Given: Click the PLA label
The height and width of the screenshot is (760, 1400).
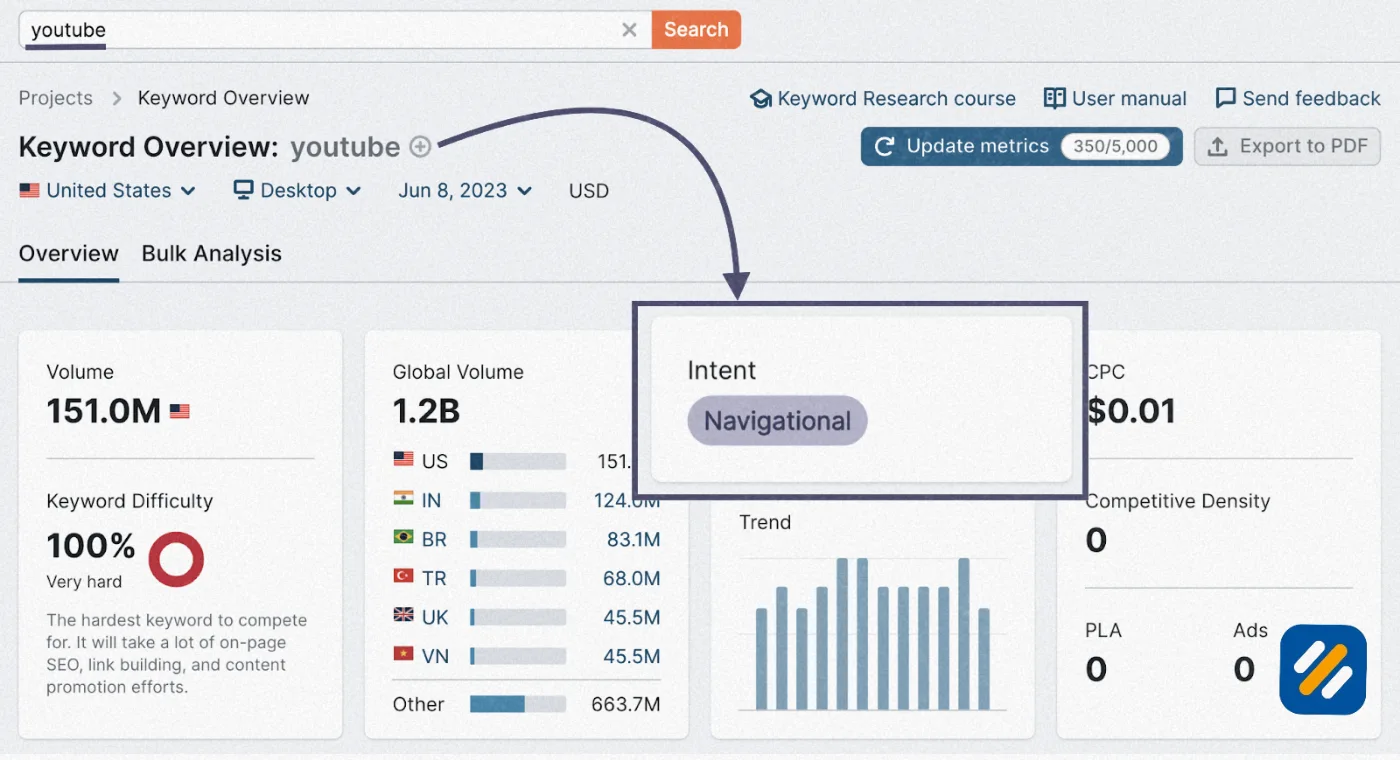Looking at the screenshot, I should pos(1104,630).
